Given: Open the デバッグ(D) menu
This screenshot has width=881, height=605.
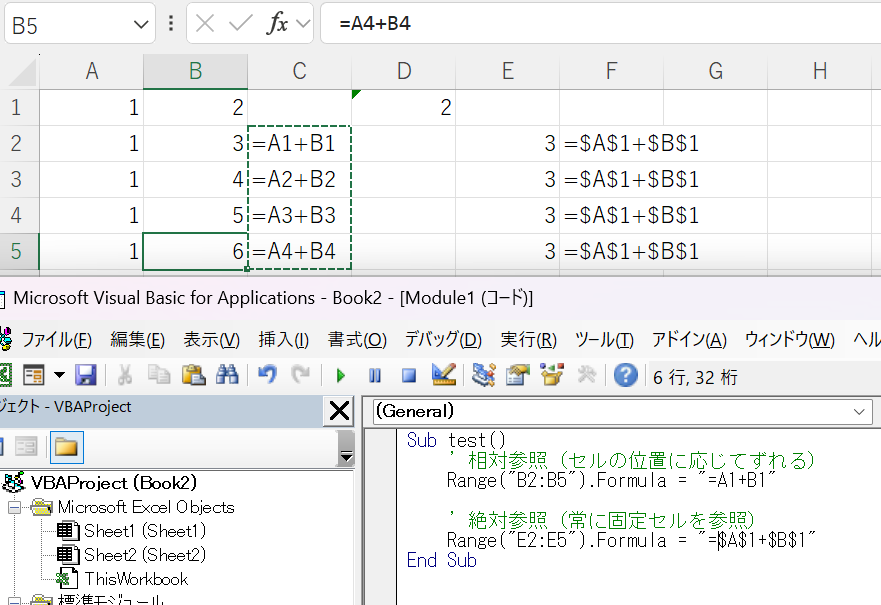Looking at the screenshot, I should point(443,340).
